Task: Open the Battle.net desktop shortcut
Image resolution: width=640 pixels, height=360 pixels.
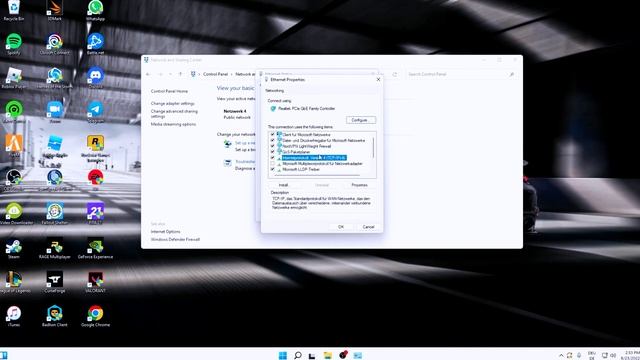Action: (95, 44)
